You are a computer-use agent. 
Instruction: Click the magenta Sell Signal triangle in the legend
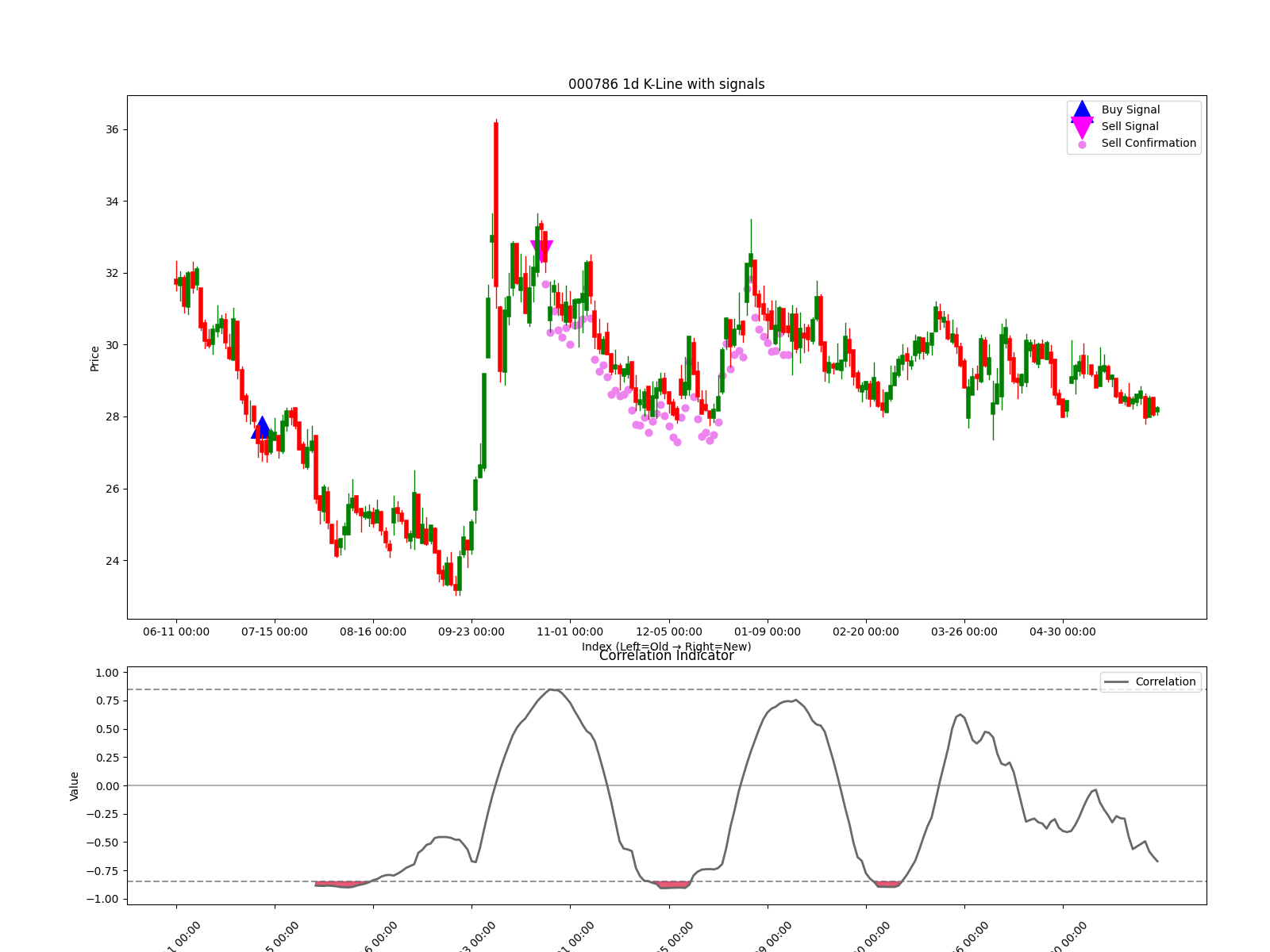click(x=1082, y=128)
